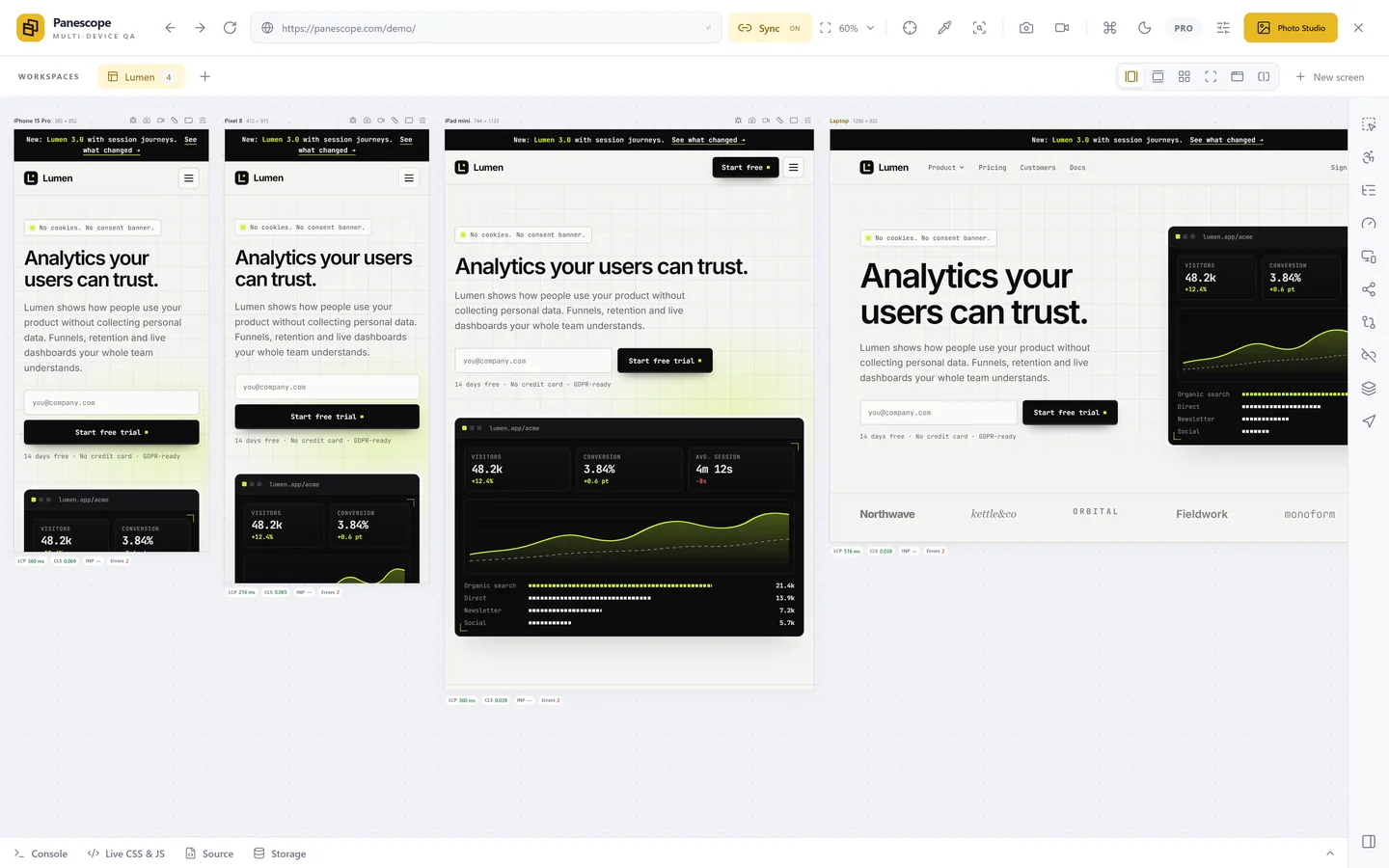The image size is (1389, 868).
Task: Take a screenshot with the camera icon
Action: pyautogui.click(x=1026, y=28)
